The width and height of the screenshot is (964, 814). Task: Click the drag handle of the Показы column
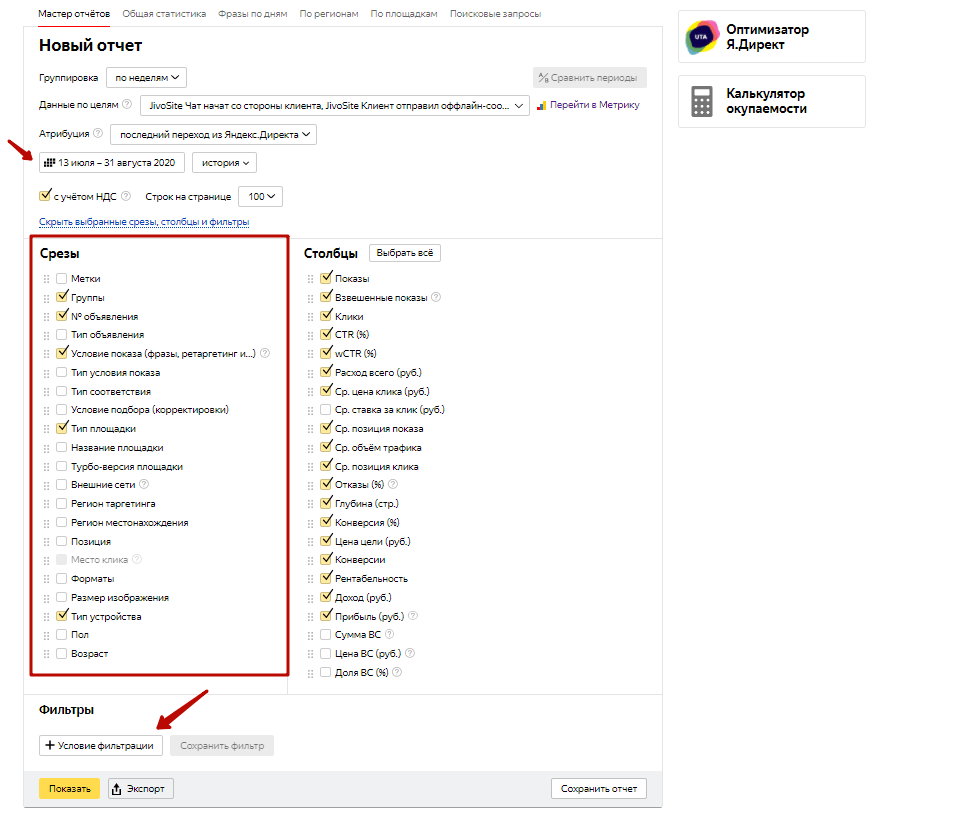[x=310, y=279]
